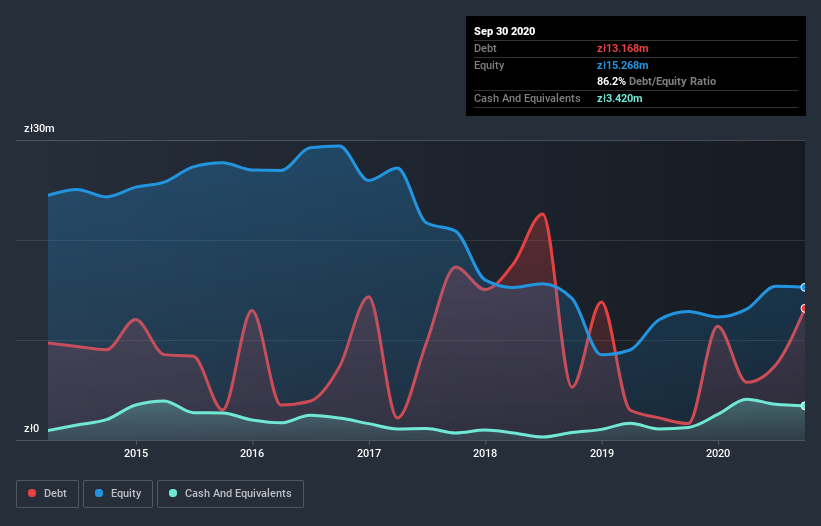Click the Equity row label in tooltip
821x526 pixels.
[x=489, y=65]
